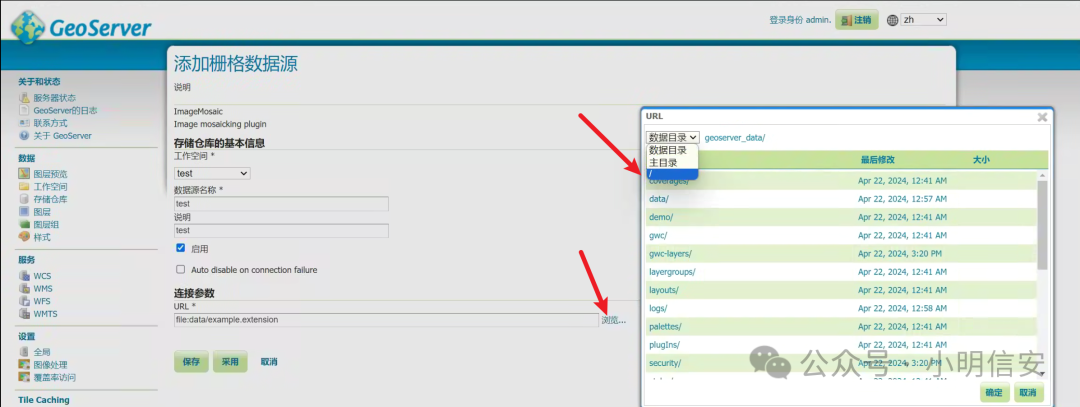Click the WFS service icon

pos(24,301)
